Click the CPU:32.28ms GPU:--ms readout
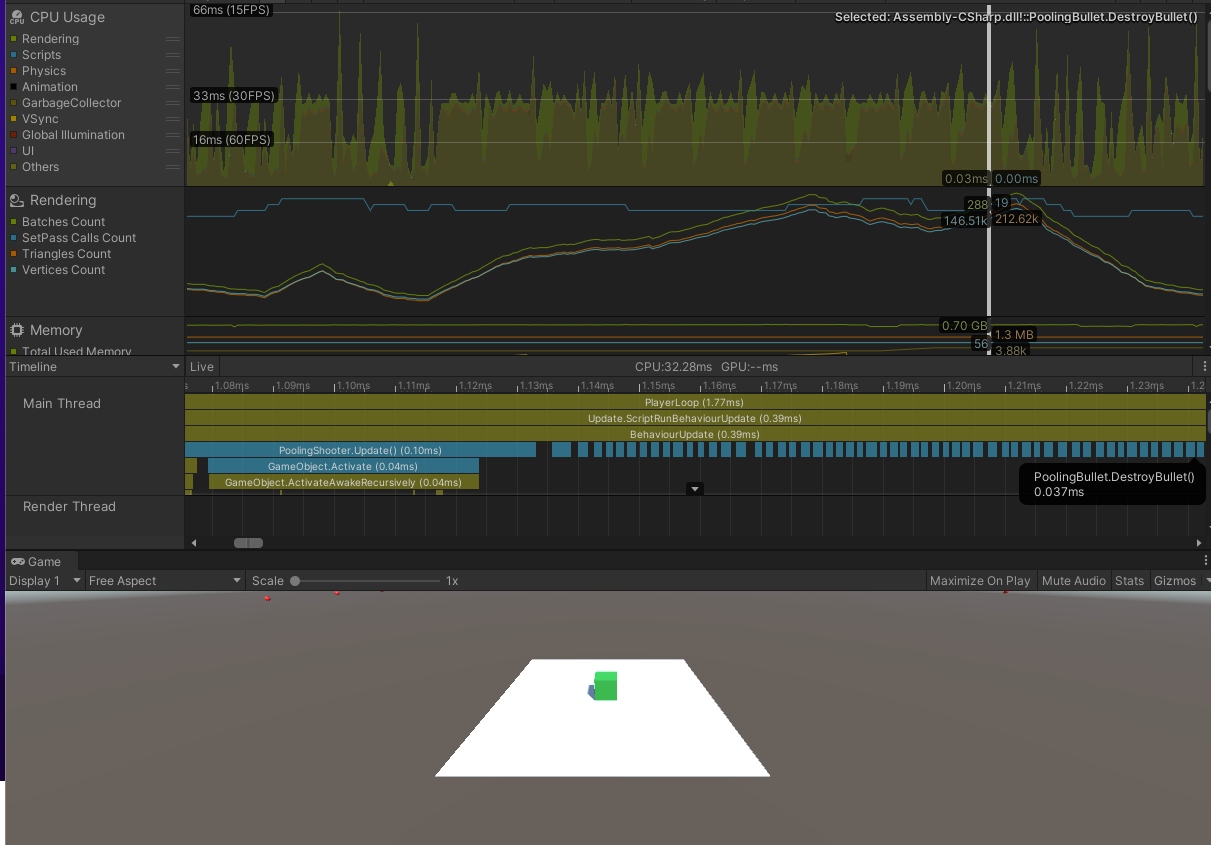This screenshot has width=1211, height=845. (706, 367)
